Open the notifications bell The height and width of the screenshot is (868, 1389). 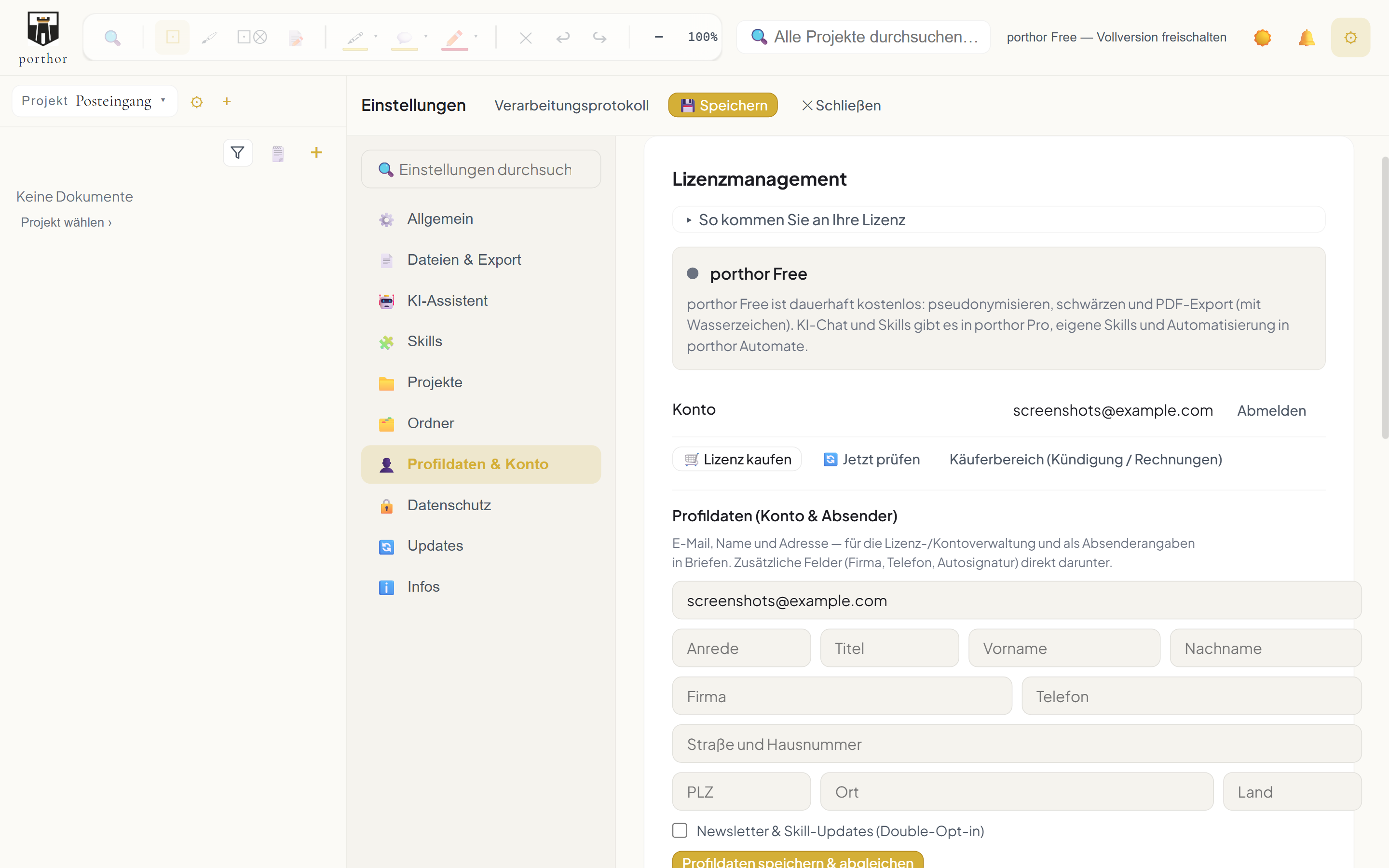tap(1307, 38)
